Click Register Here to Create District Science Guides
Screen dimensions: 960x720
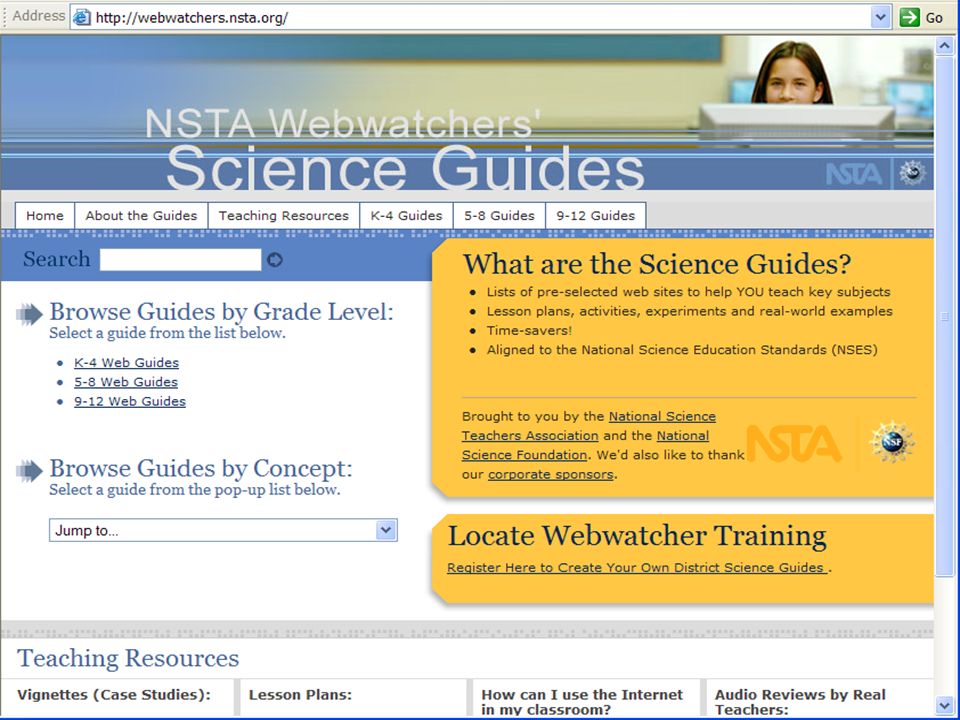[637, 568]
